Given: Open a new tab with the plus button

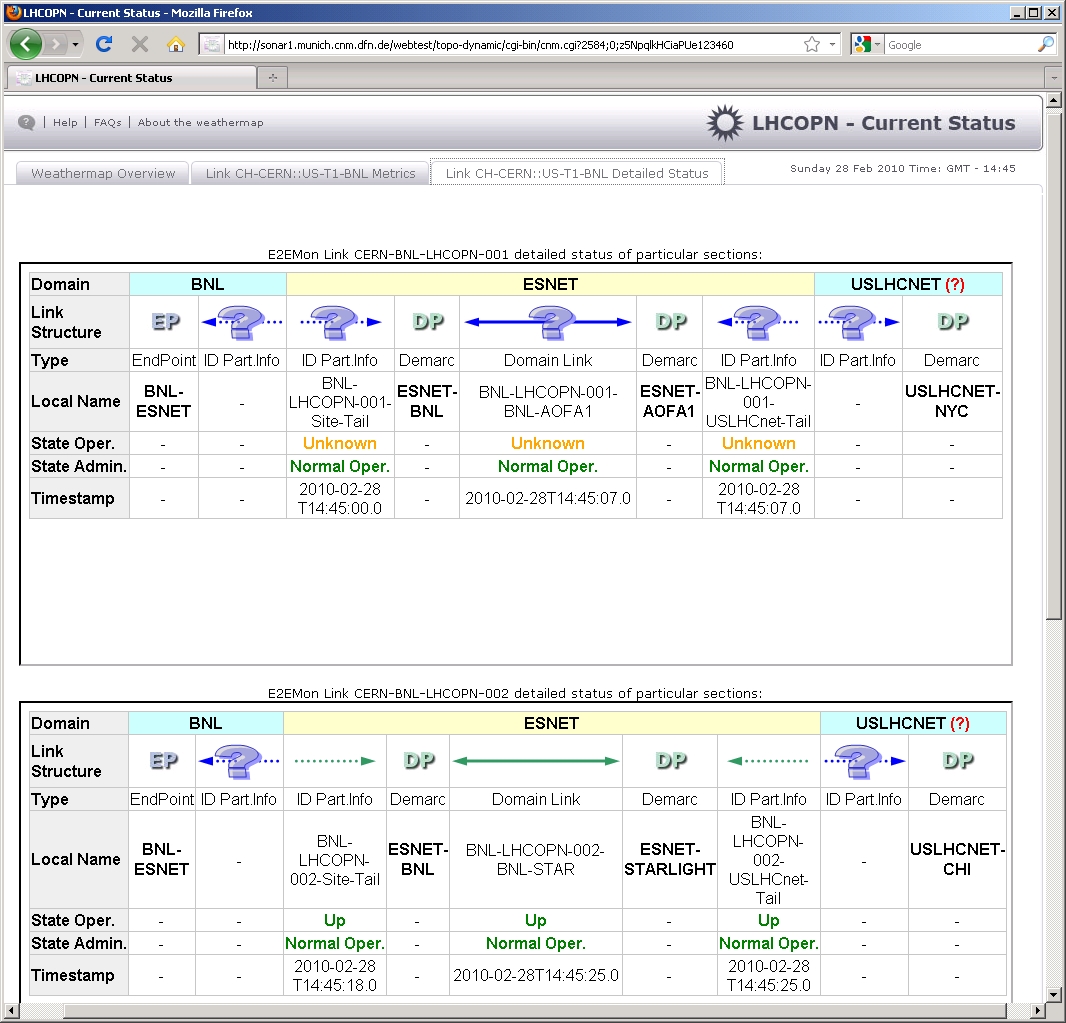Looking at the screenshot, I should click(272, 77).
